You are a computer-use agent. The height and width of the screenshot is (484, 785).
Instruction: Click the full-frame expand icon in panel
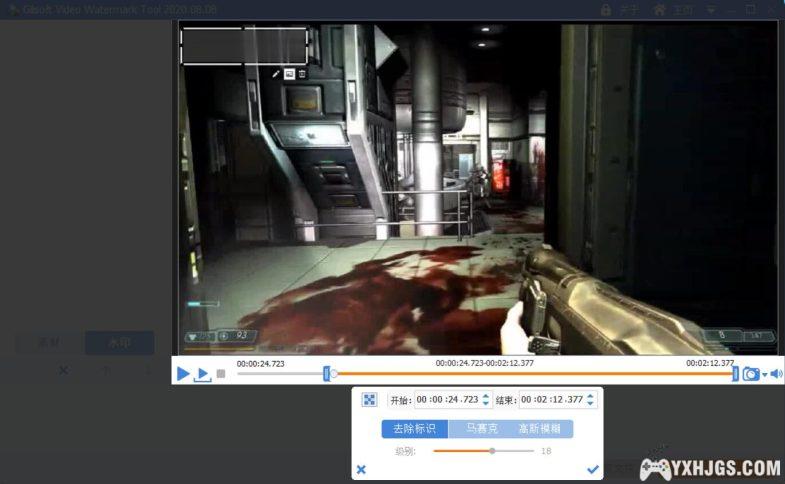pyautogui.click(x=369, y=400)
